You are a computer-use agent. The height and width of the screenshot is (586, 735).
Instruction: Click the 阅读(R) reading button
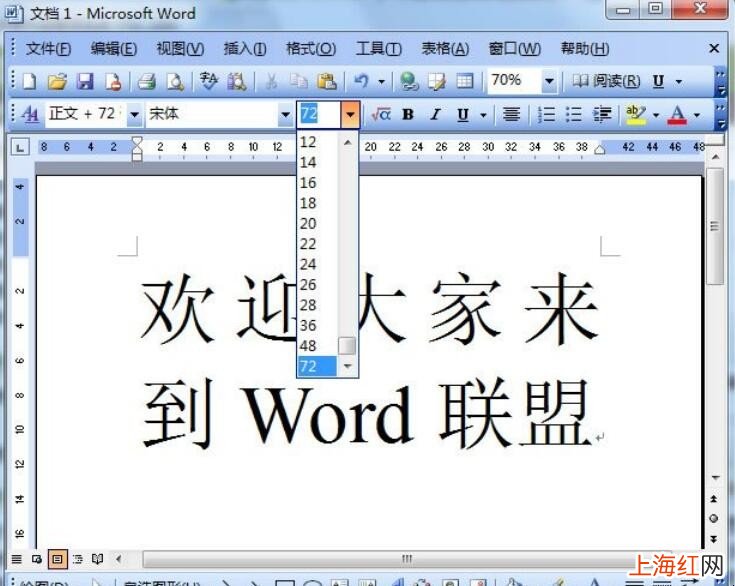click(x=606, y=82)
